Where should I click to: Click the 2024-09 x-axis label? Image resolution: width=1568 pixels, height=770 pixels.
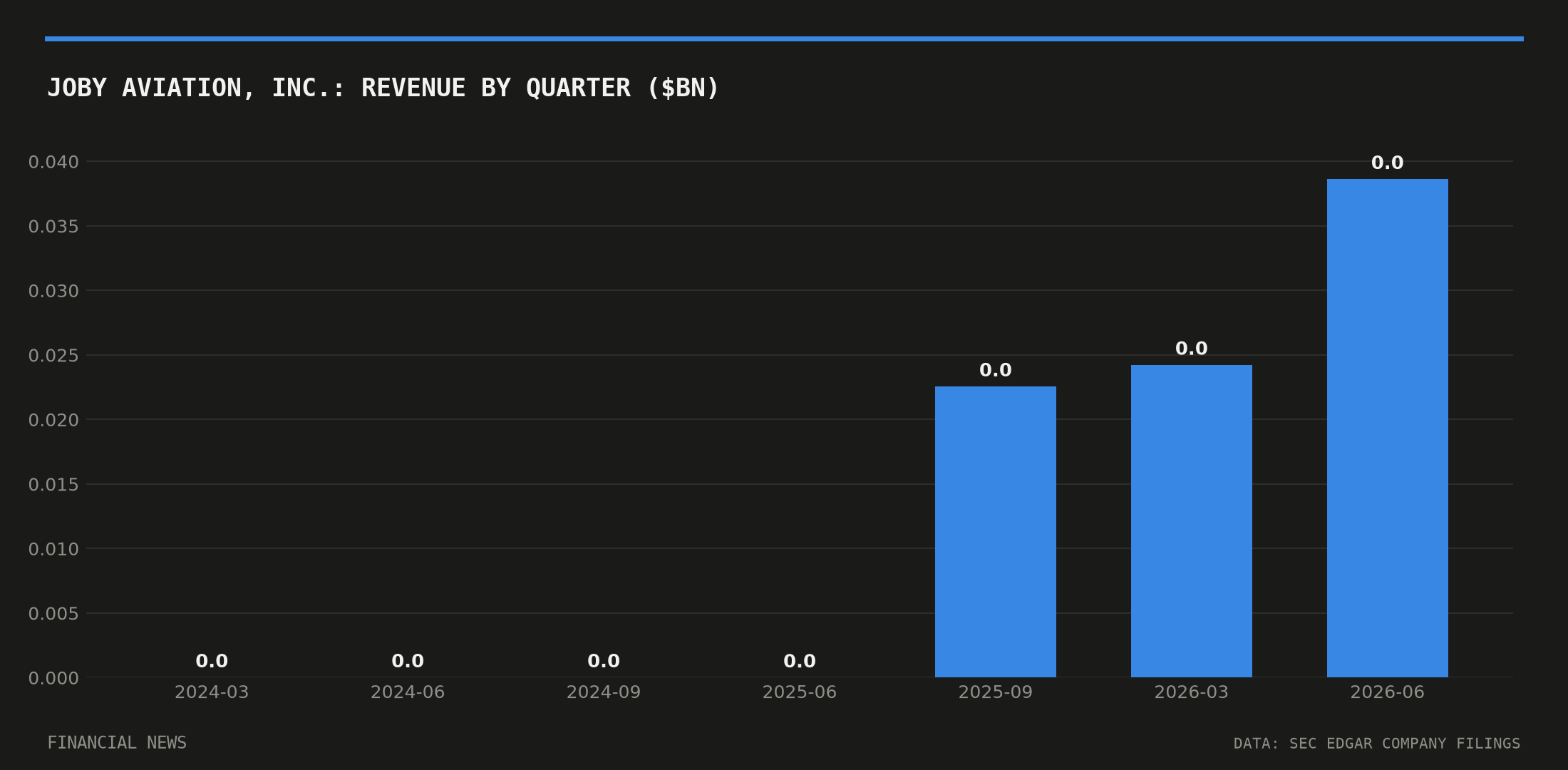pyautogui.click(x=604, y=692)
